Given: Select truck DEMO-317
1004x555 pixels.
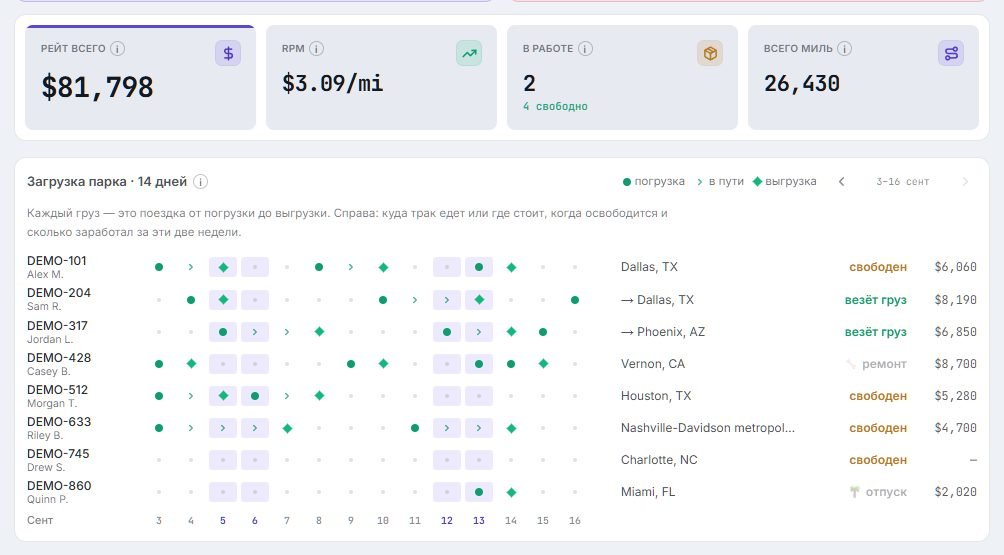Looking at the screenshot, I should pos(57,325).
